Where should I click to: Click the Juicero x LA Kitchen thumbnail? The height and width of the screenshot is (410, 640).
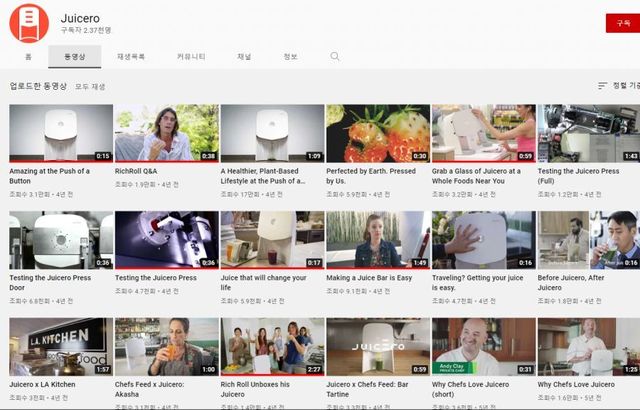[61, 346]
